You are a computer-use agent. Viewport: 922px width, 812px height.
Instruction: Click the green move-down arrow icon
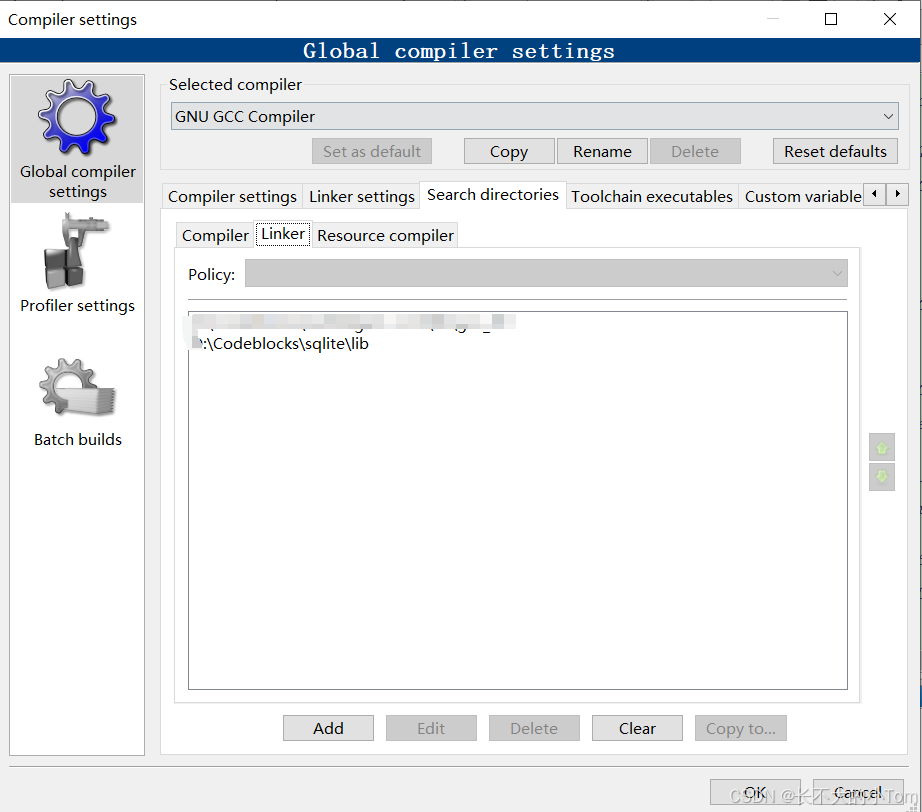click(881, 477)
